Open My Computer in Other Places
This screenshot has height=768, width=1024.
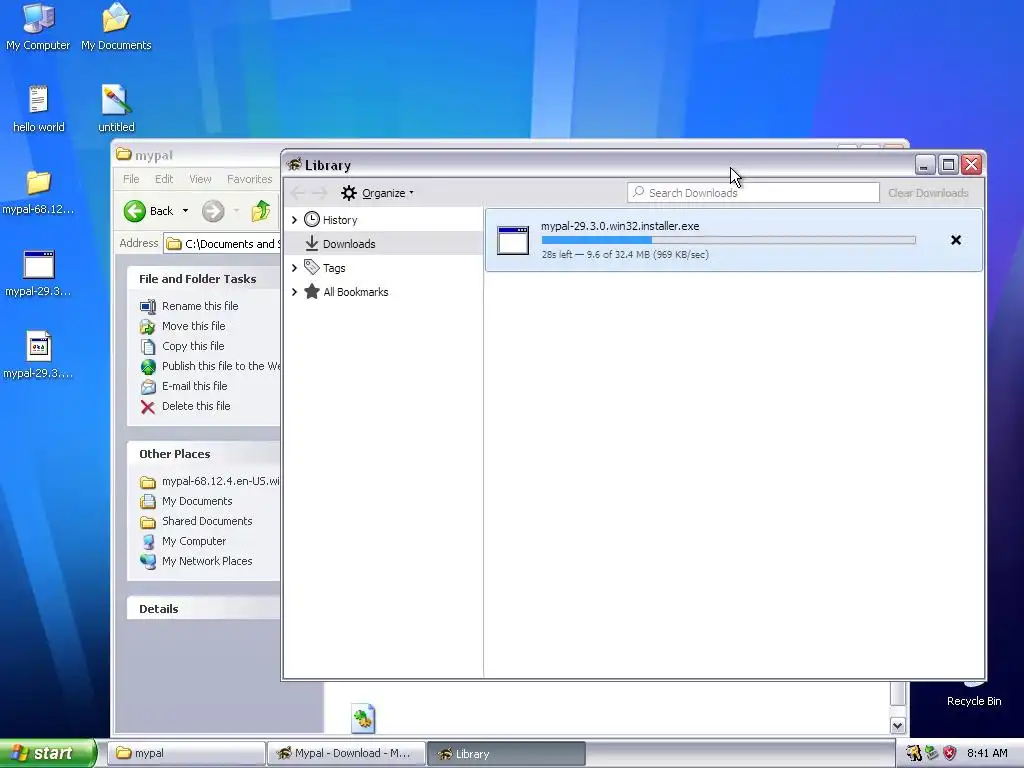pyautogui.click(x=194, y=541)
